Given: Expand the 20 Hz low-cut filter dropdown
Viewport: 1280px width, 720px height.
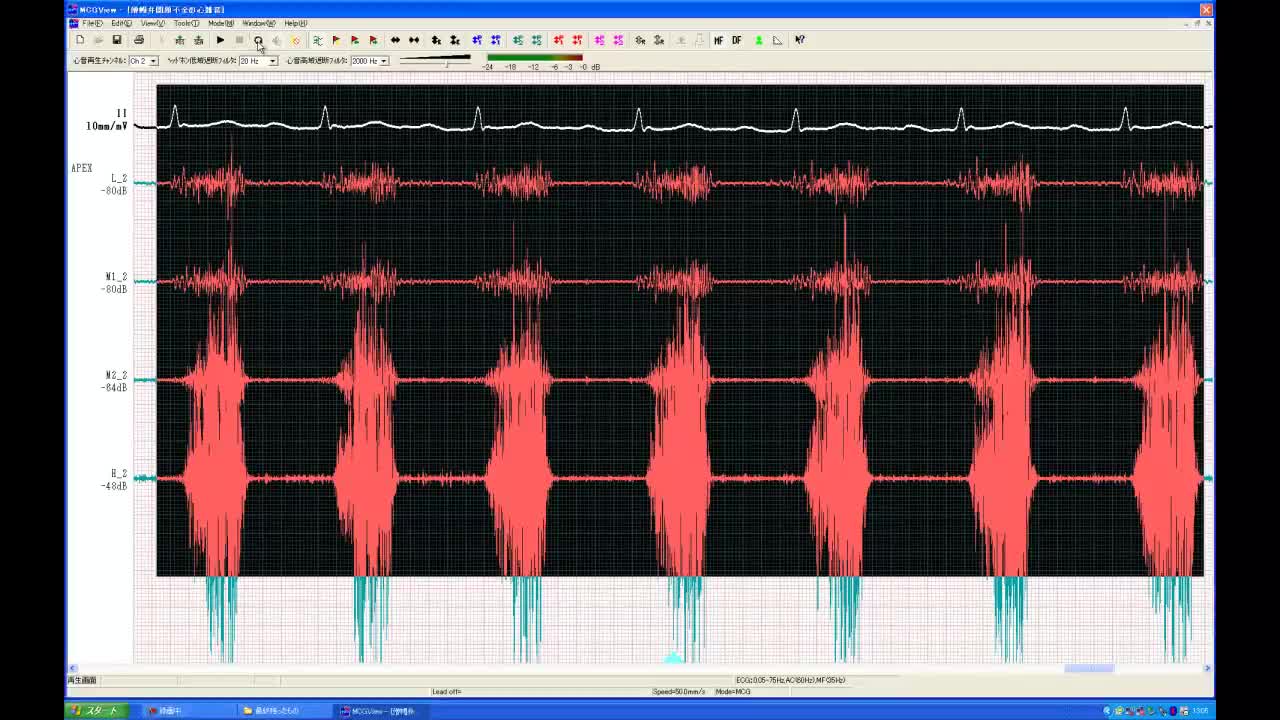Looking at the screenshot, I should (x=272, y=61).
